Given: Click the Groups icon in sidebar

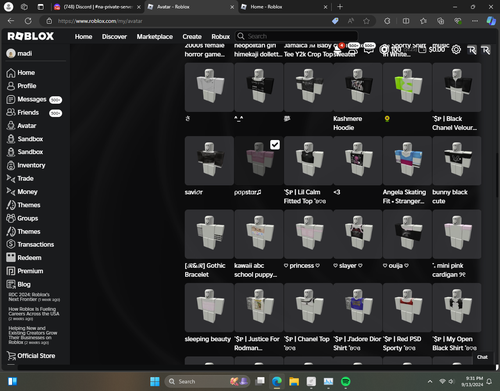Looking at the screenshot, I should pyautogui.click(x=11, y=218).
